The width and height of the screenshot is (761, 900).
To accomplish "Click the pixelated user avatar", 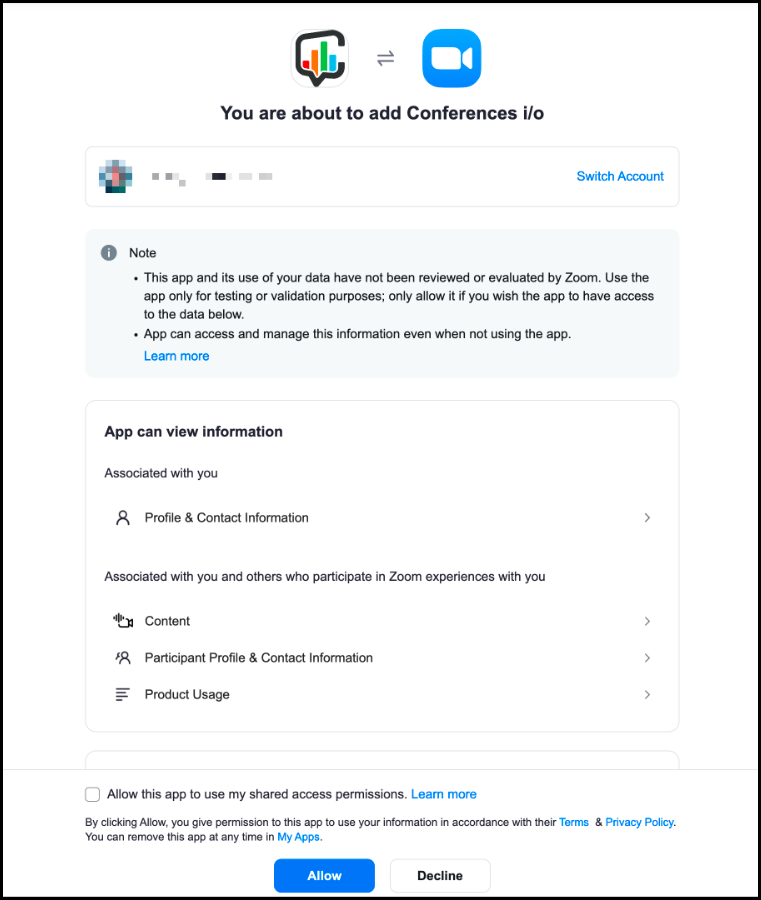I will (x=115, y=176).
